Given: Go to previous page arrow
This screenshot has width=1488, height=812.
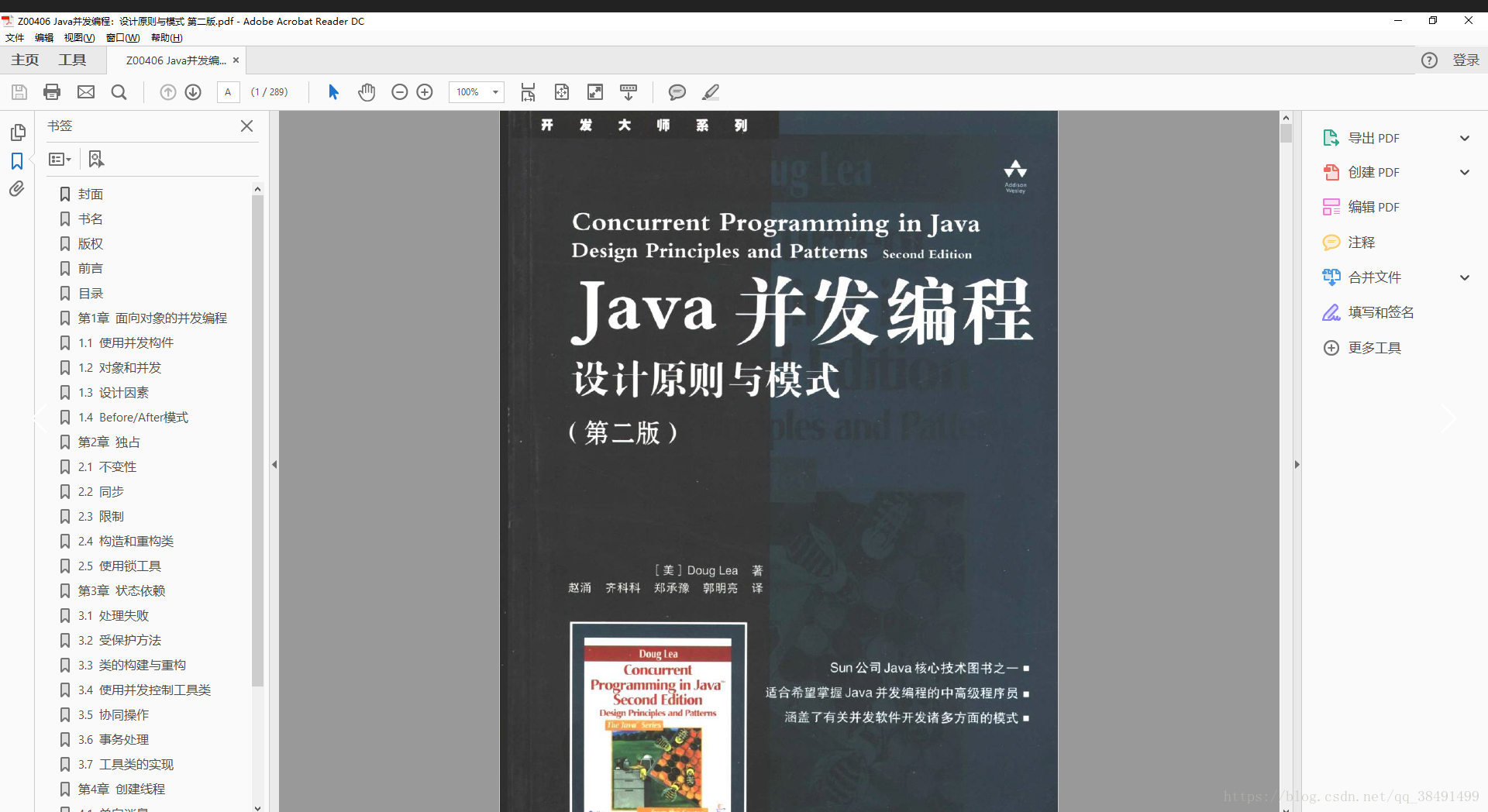Looking at the screenshot, I should [167, 92].
